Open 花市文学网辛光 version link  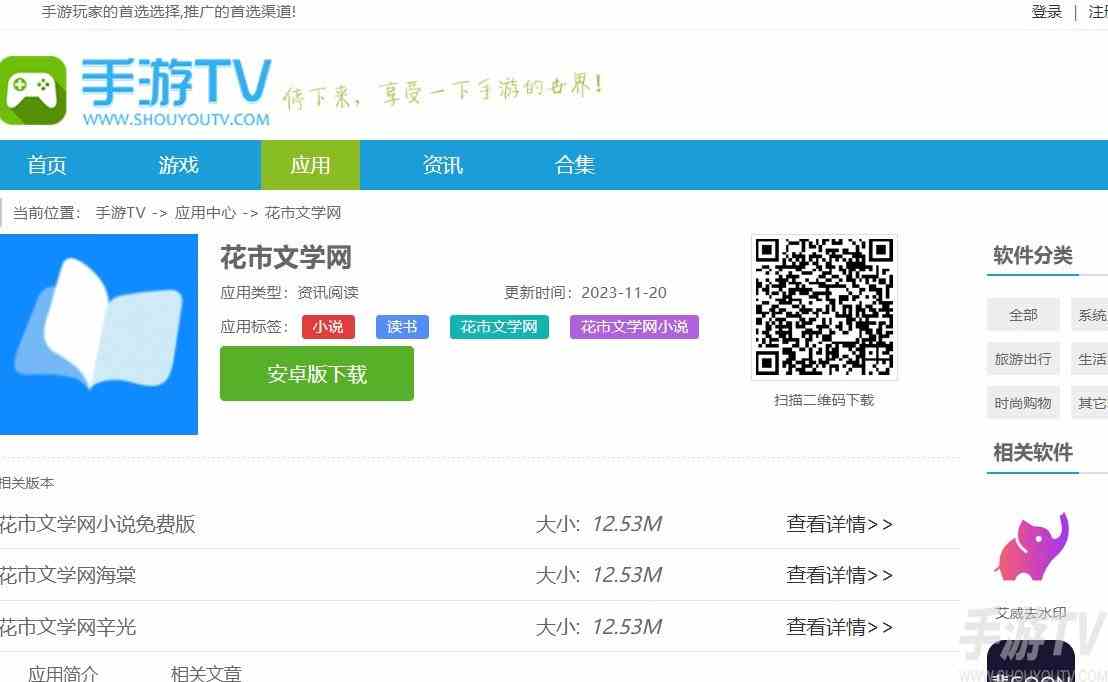pos(68,627)
